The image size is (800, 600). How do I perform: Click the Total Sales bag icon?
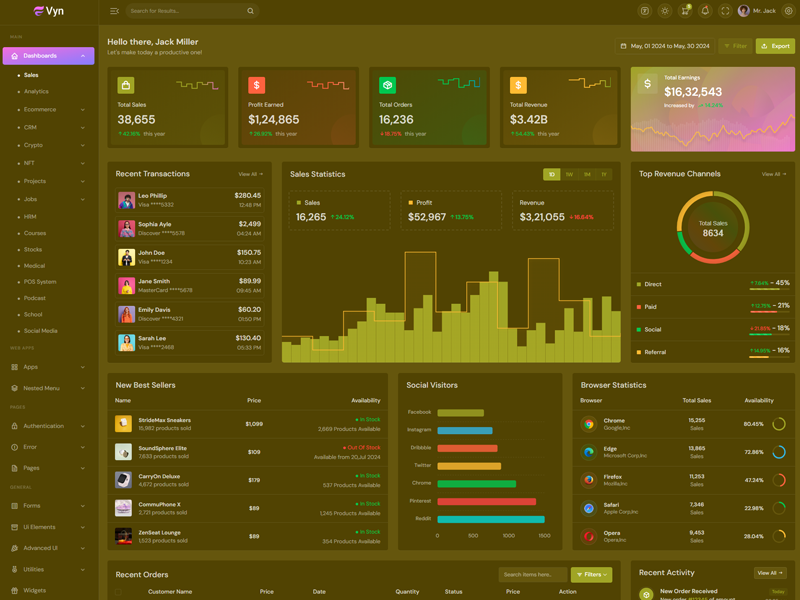tap(126, 85)
